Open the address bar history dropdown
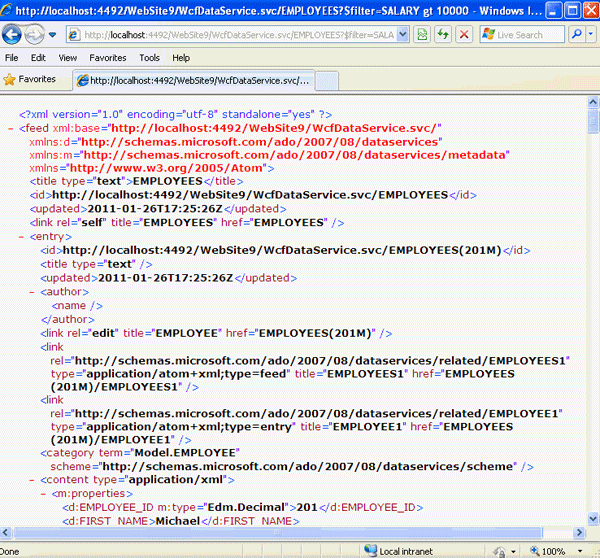Image resolution: width=600 pixels, height=558 pixels. (x=402, y=35)
